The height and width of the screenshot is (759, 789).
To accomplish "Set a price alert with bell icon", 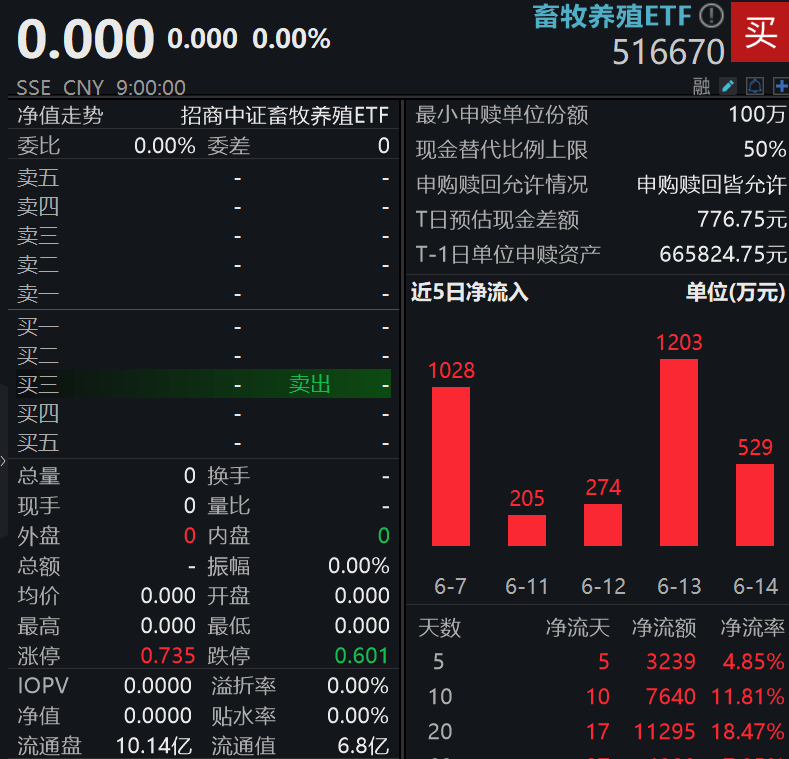I will click(x=755, y=87).
